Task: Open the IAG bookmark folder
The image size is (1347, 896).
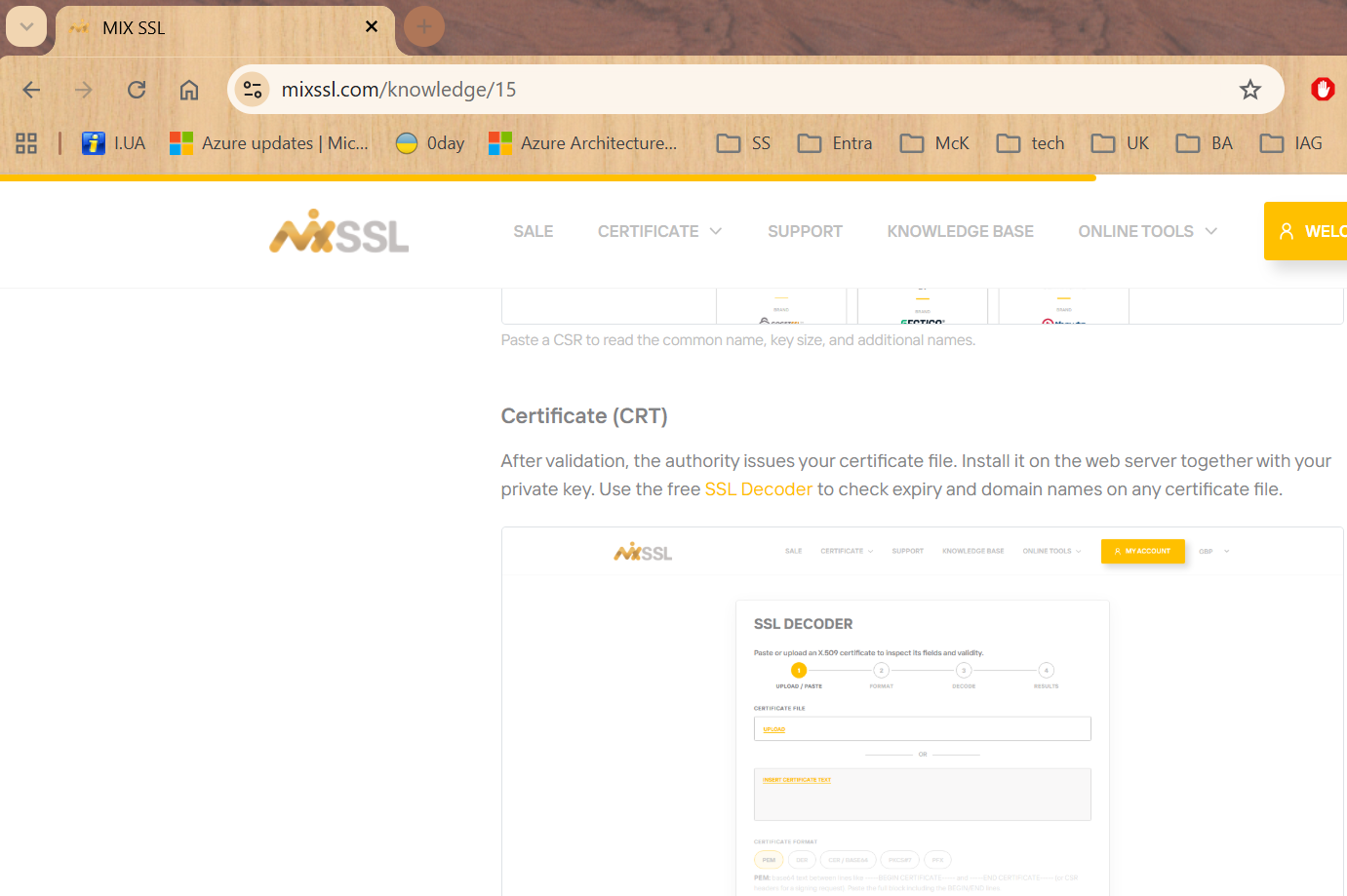Action: [x=1291, y=143]
